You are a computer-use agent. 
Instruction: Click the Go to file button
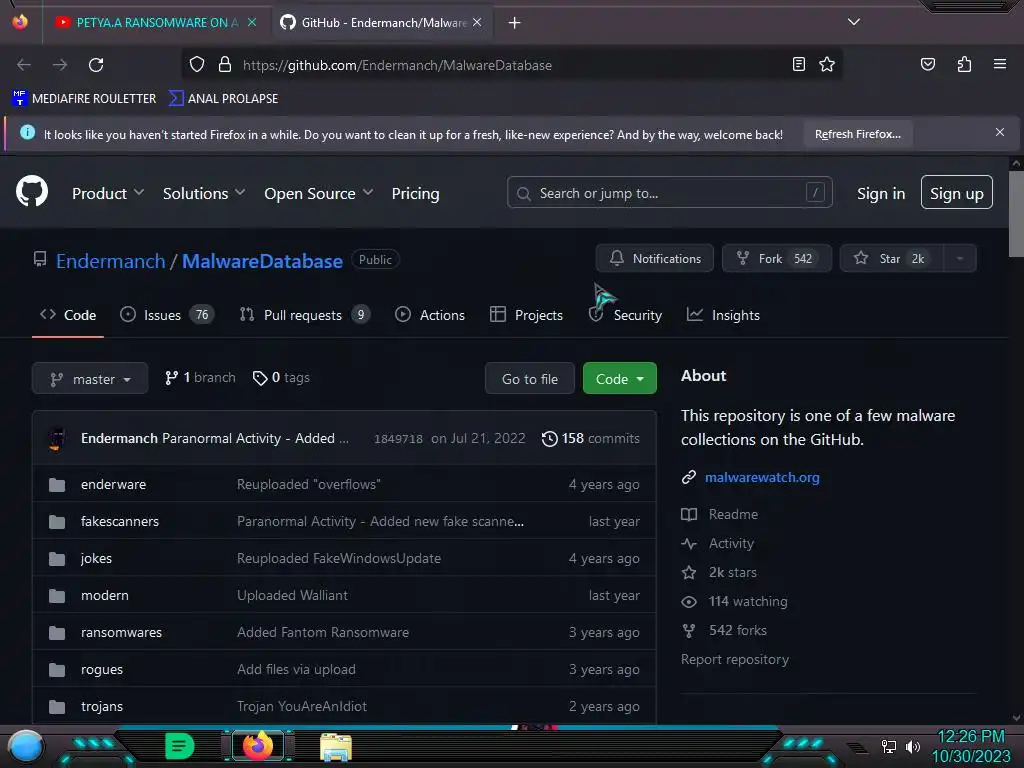click(x=530, y=379)
